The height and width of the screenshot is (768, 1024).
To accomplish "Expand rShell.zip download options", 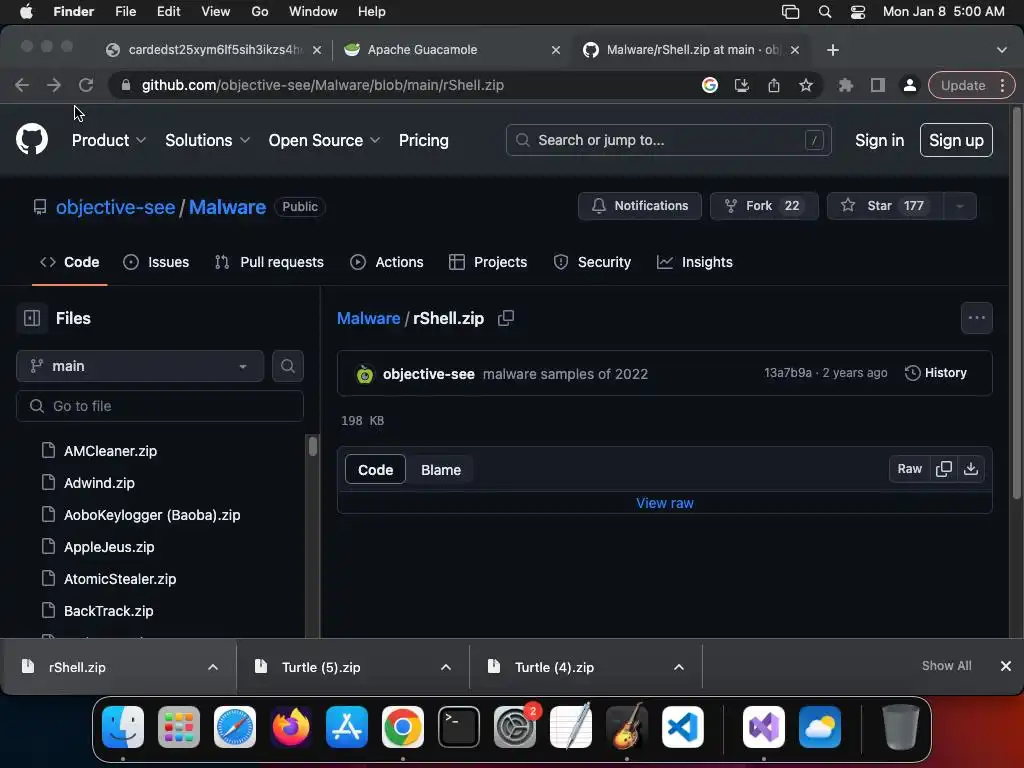I will click(212, 667).
